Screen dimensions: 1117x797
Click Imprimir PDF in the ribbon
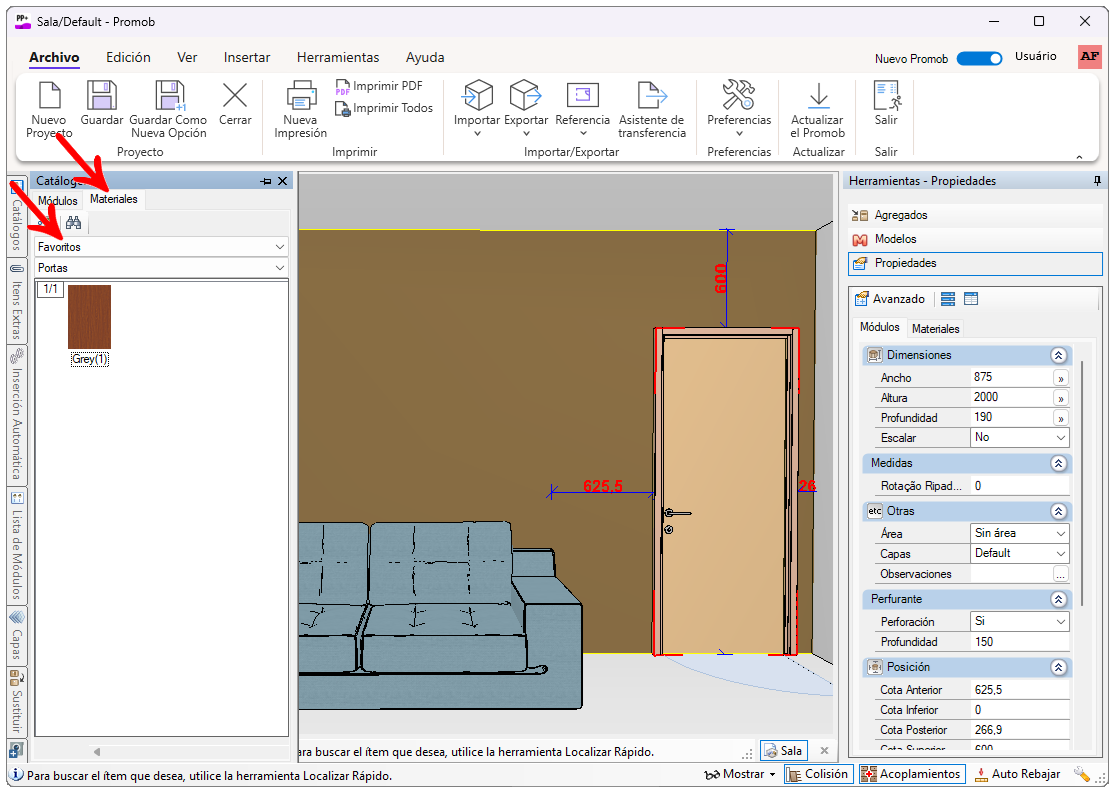point(378,86)
